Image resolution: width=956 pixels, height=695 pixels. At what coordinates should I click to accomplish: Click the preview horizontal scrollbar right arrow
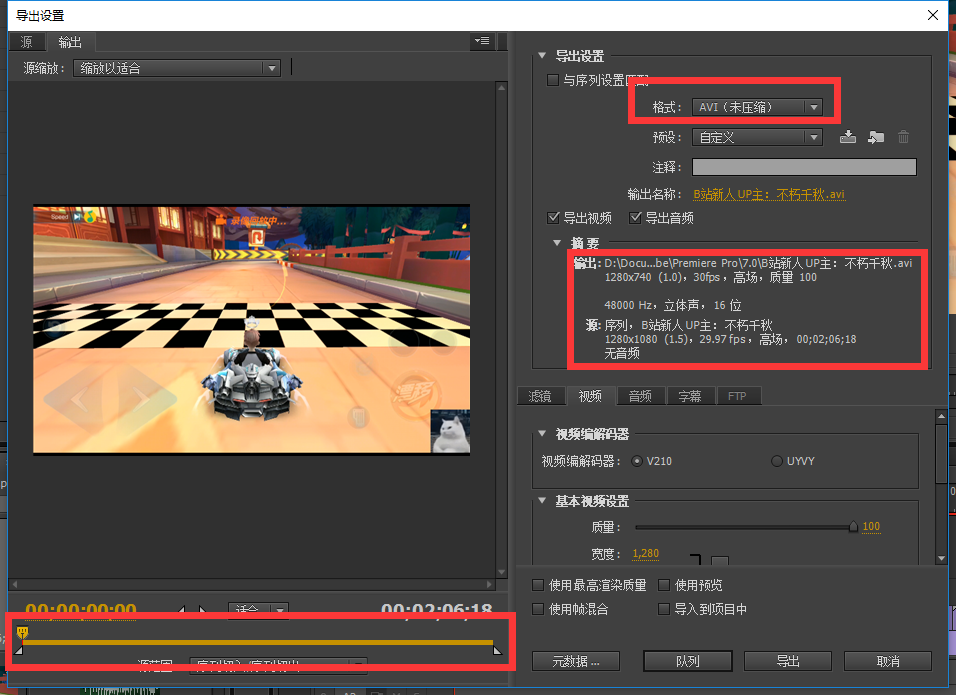point(489,584)
